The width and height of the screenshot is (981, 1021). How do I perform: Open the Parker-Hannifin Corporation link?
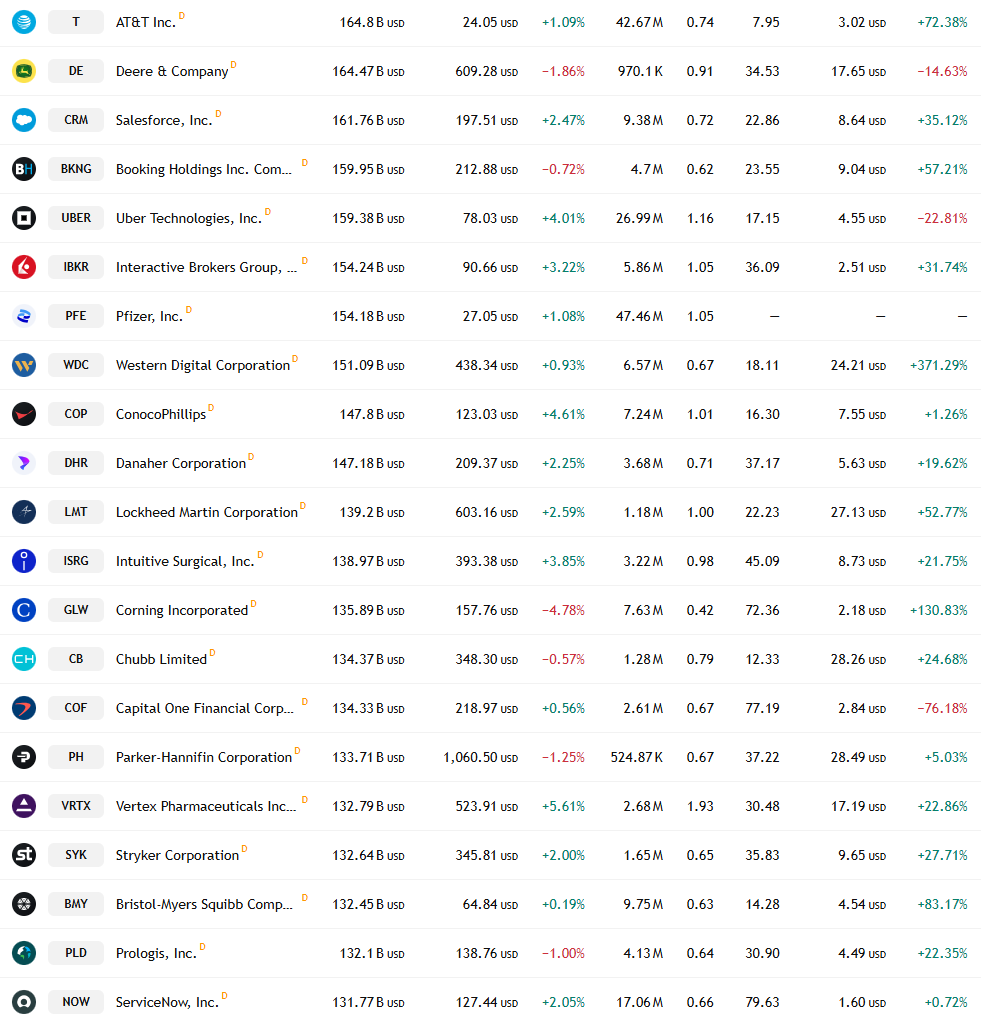click(204, 757)
